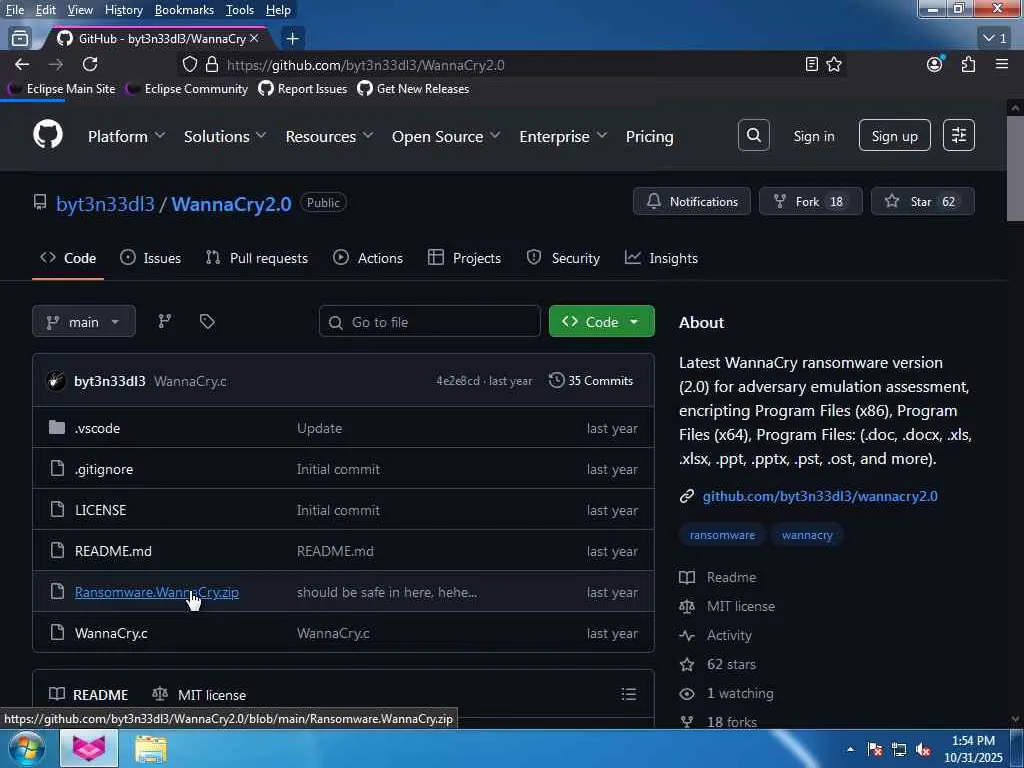Viewport: 1024px width, 768px height.
Task: Open the list all tabs dropdown
Action: [995, 38]
